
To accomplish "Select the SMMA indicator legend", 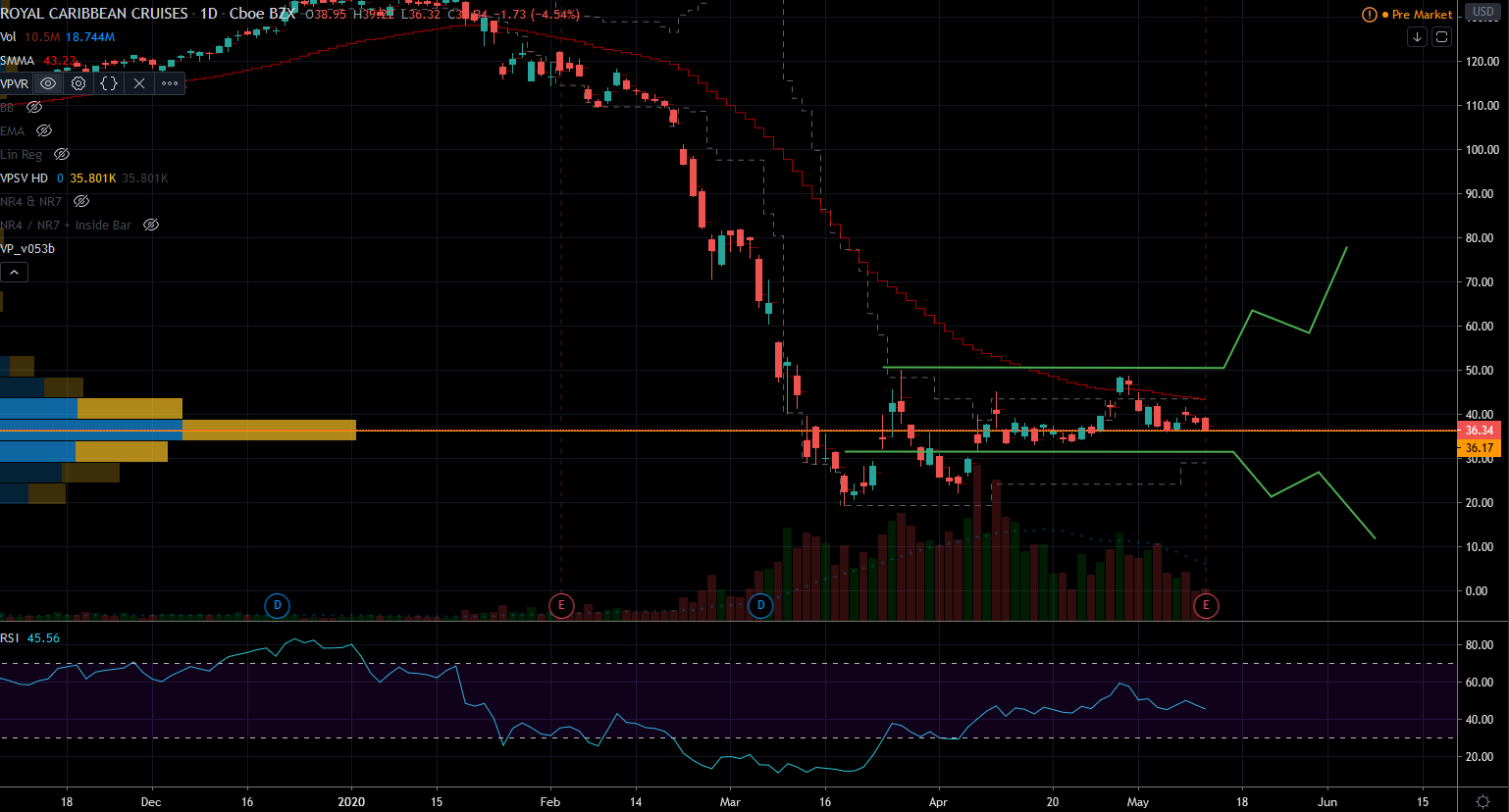I will pos(17,60).
